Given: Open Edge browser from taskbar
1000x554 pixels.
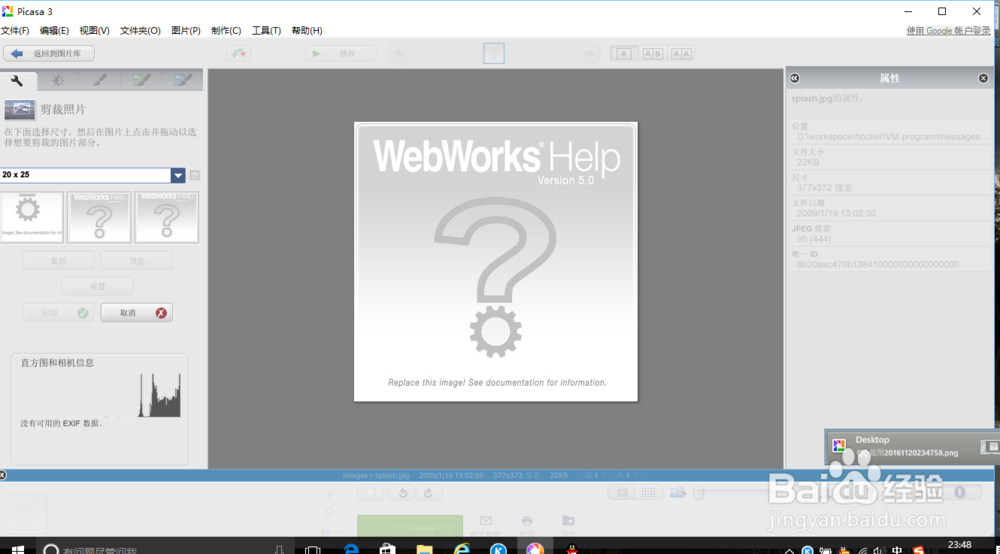Looking at the screenshot, I should (x=351, y=549).
